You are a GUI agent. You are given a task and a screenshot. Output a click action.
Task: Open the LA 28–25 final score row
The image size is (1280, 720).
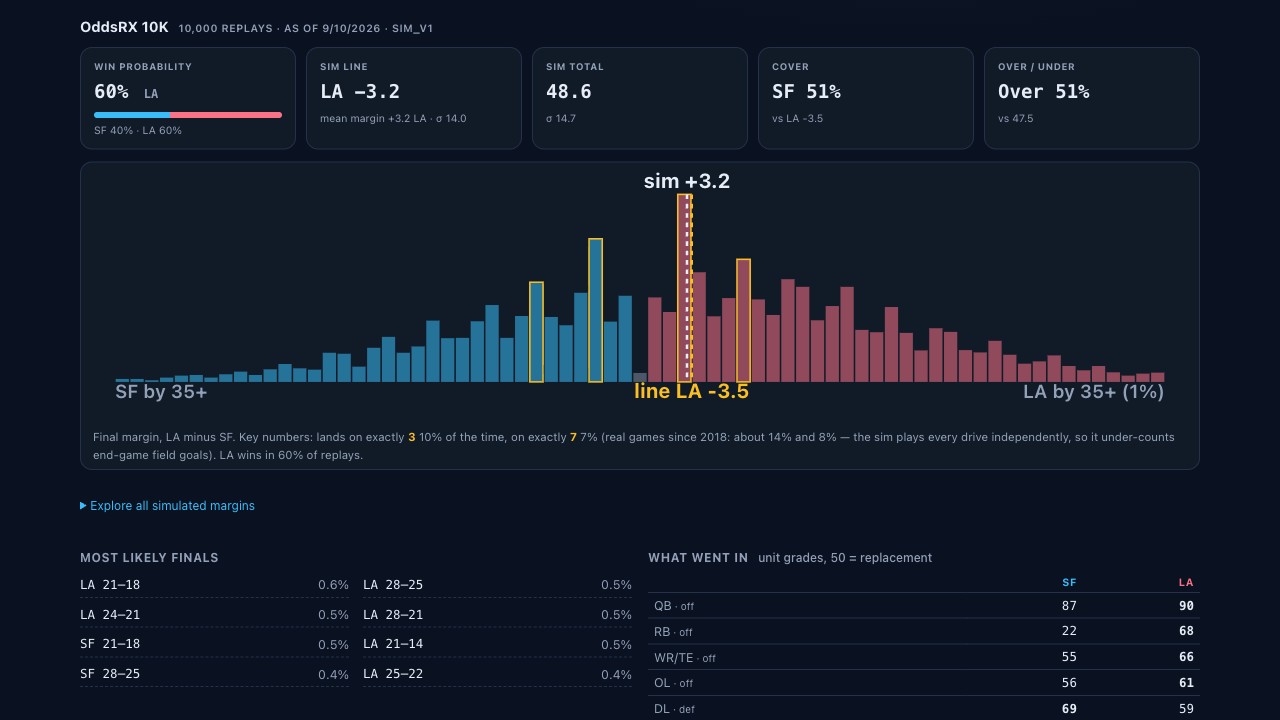point(497,585)
